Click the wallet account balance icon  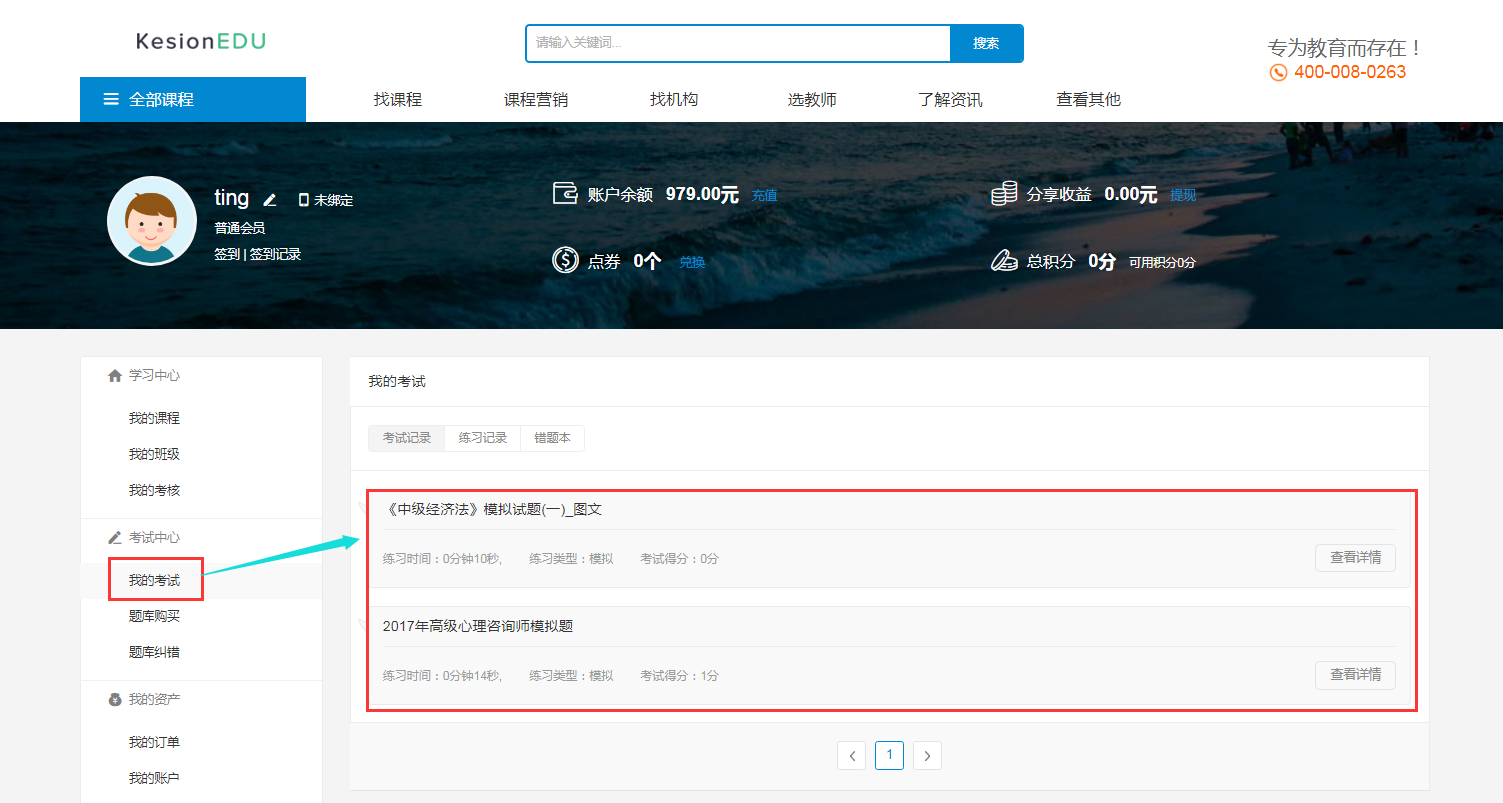click(565, 193)
